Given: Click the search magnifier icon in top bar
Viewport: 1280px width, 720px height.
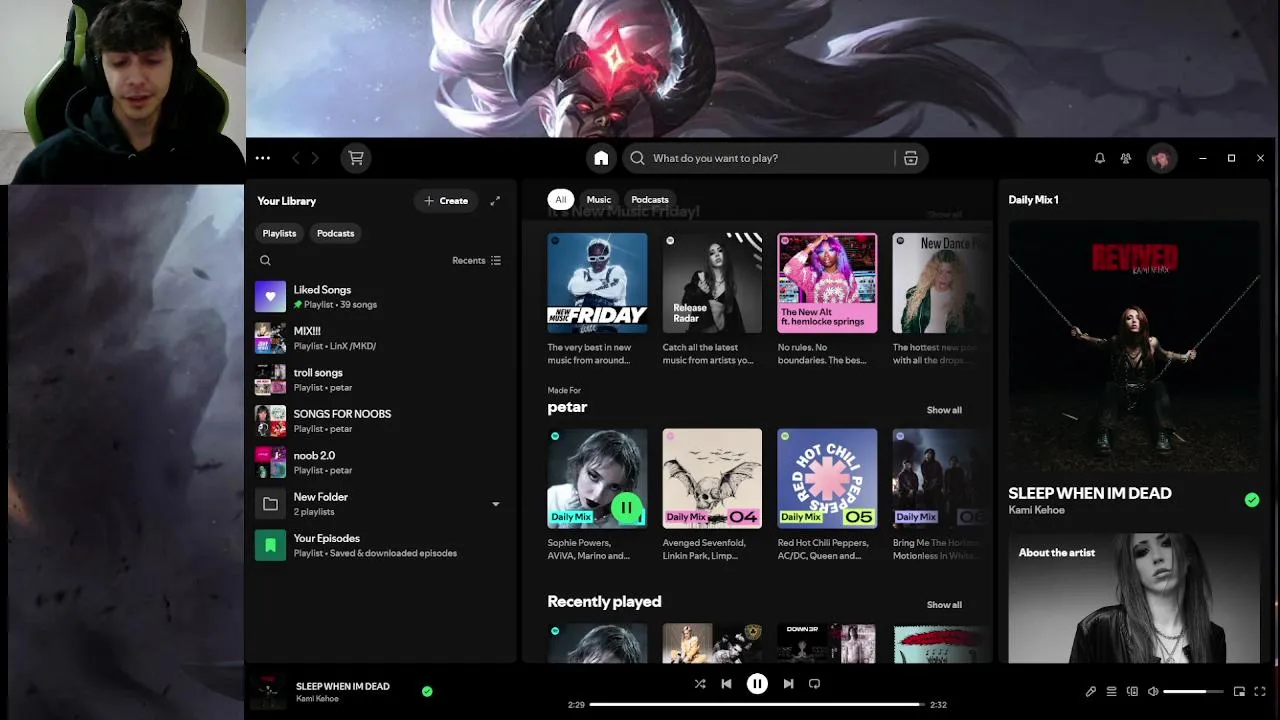Looking at the screenshot, I should (x=637, y=158).
